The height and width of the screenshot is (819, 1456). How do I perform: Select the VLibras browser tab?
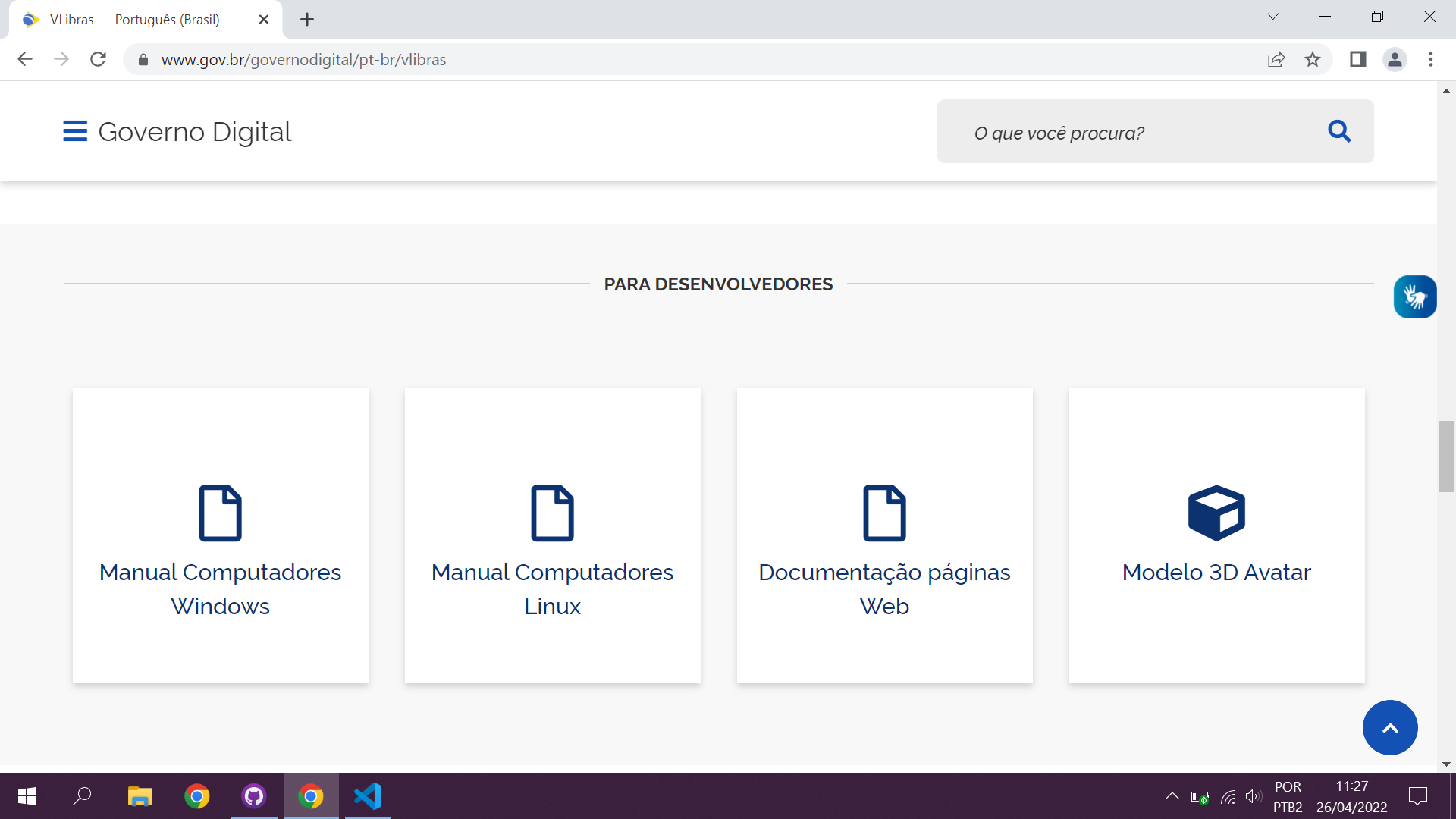[x=135, y=20]
